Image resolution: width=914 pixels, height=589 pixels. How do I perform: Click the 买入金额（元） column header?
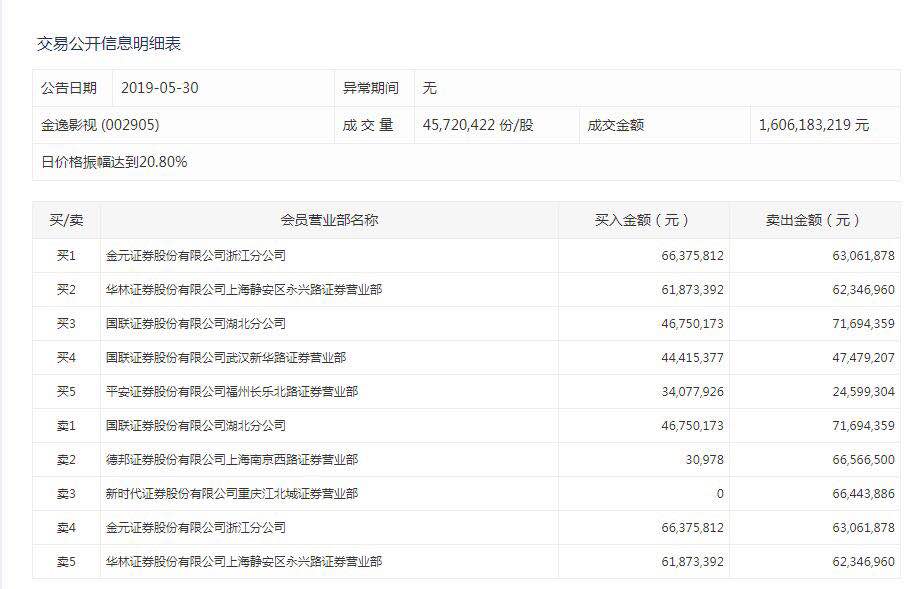click(x=642, y=220)
